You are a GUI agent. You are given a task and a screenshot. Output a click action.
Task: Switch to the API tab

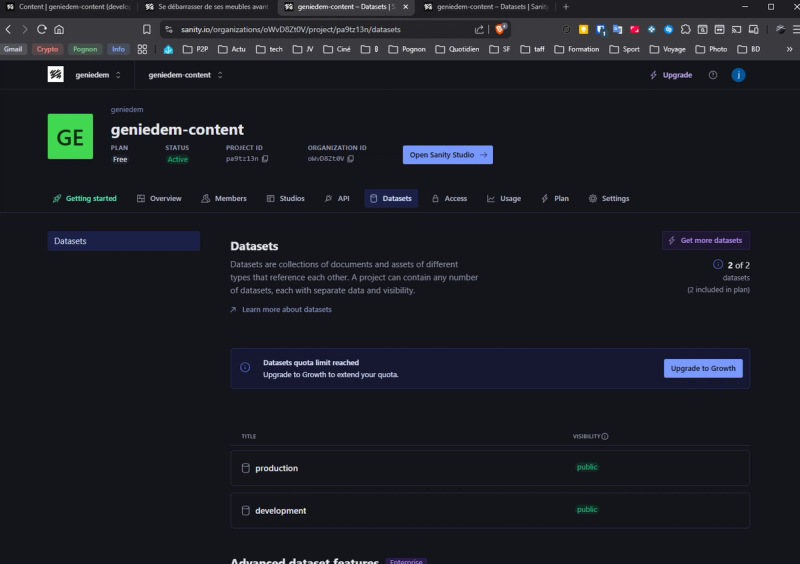[337, 199]
